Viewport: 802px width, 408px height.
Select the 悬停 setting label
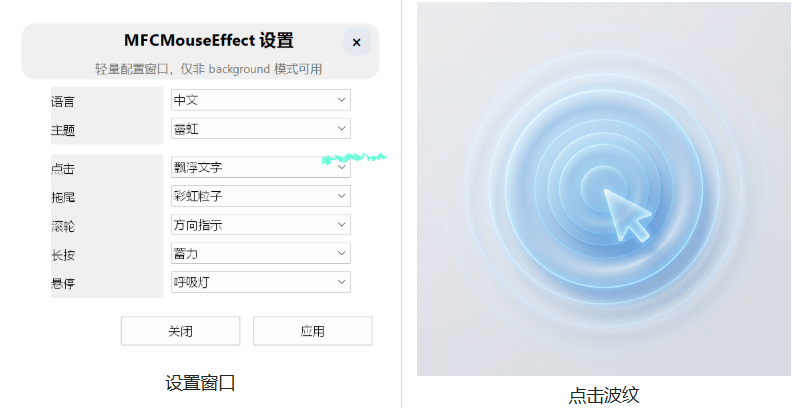[63, 284]
